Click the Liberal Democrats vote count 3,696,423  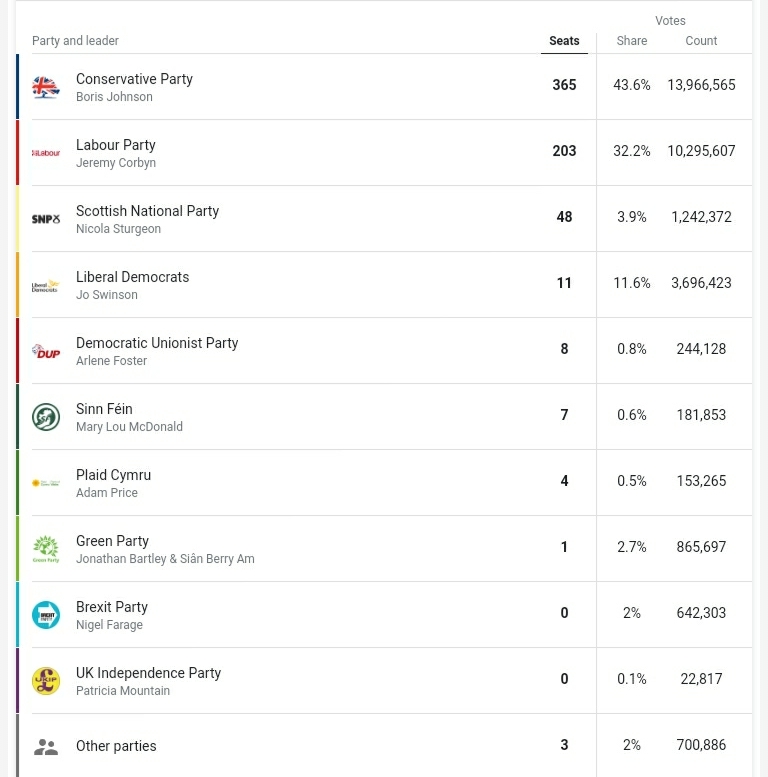pyautogui.click(x=701, y=283)
